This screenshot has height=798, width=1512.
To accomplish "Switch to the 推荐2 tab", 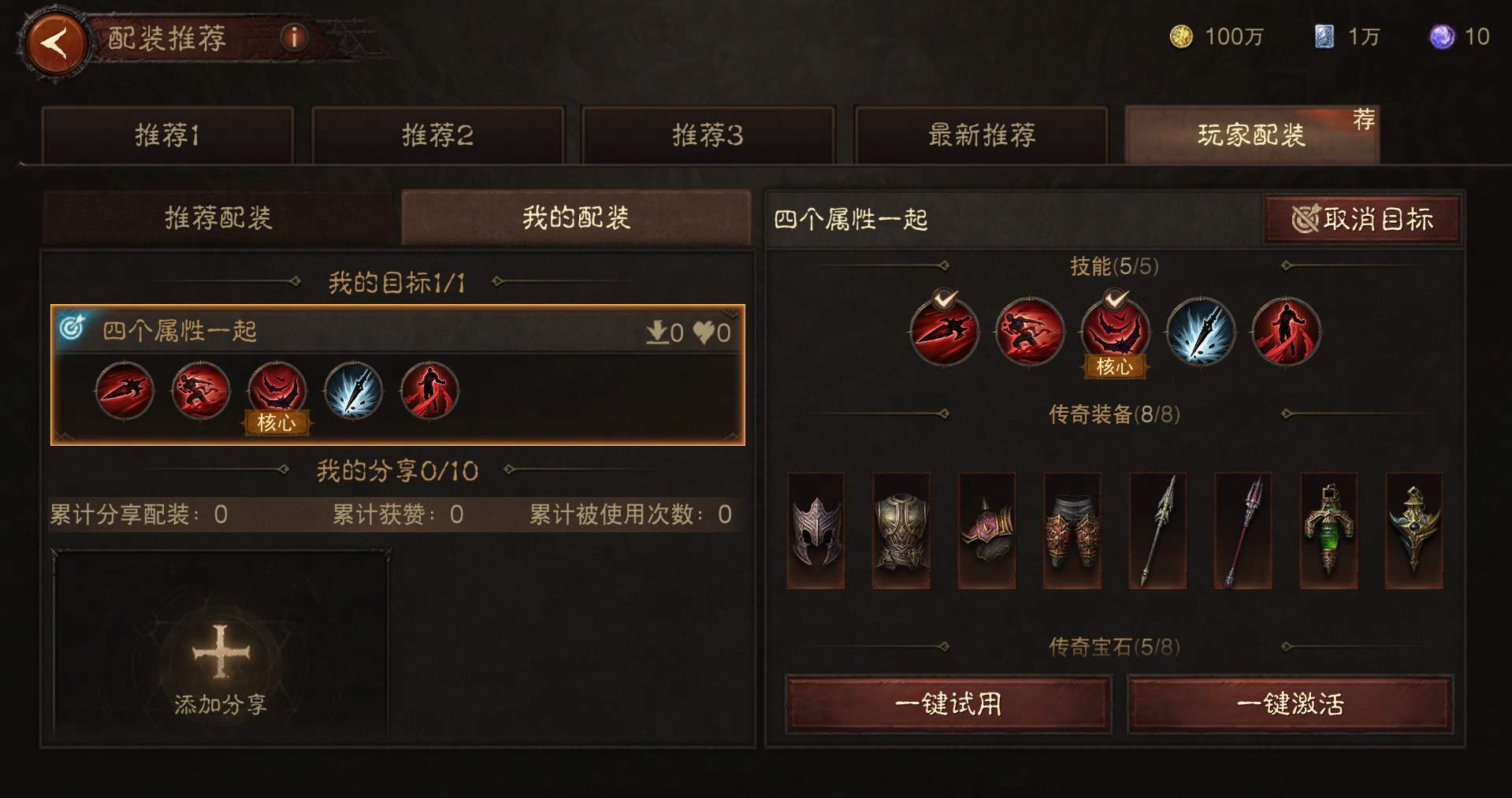I will 438,135.
